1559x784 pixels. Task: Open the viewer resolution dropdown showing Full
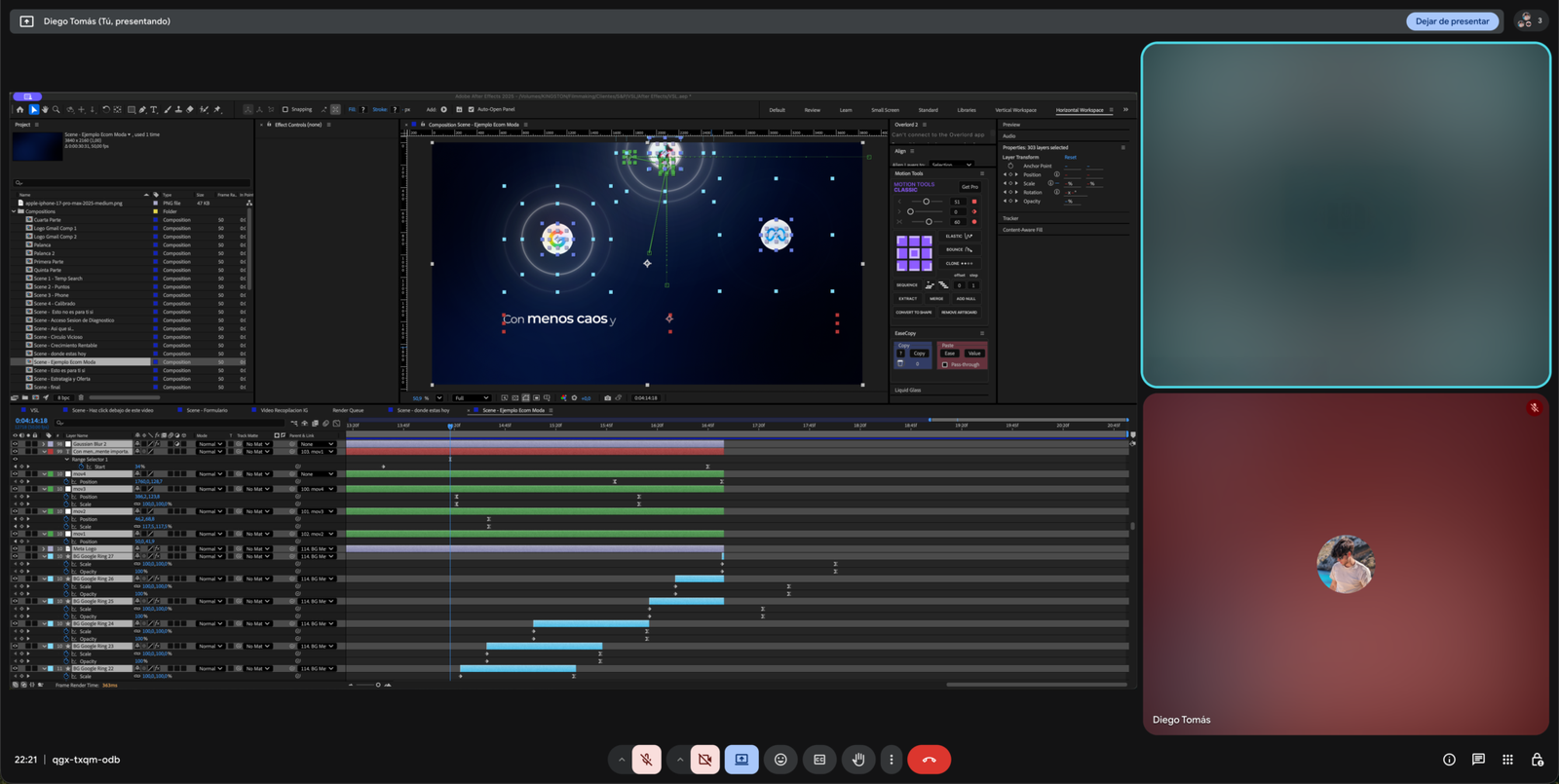click(472, 397)
